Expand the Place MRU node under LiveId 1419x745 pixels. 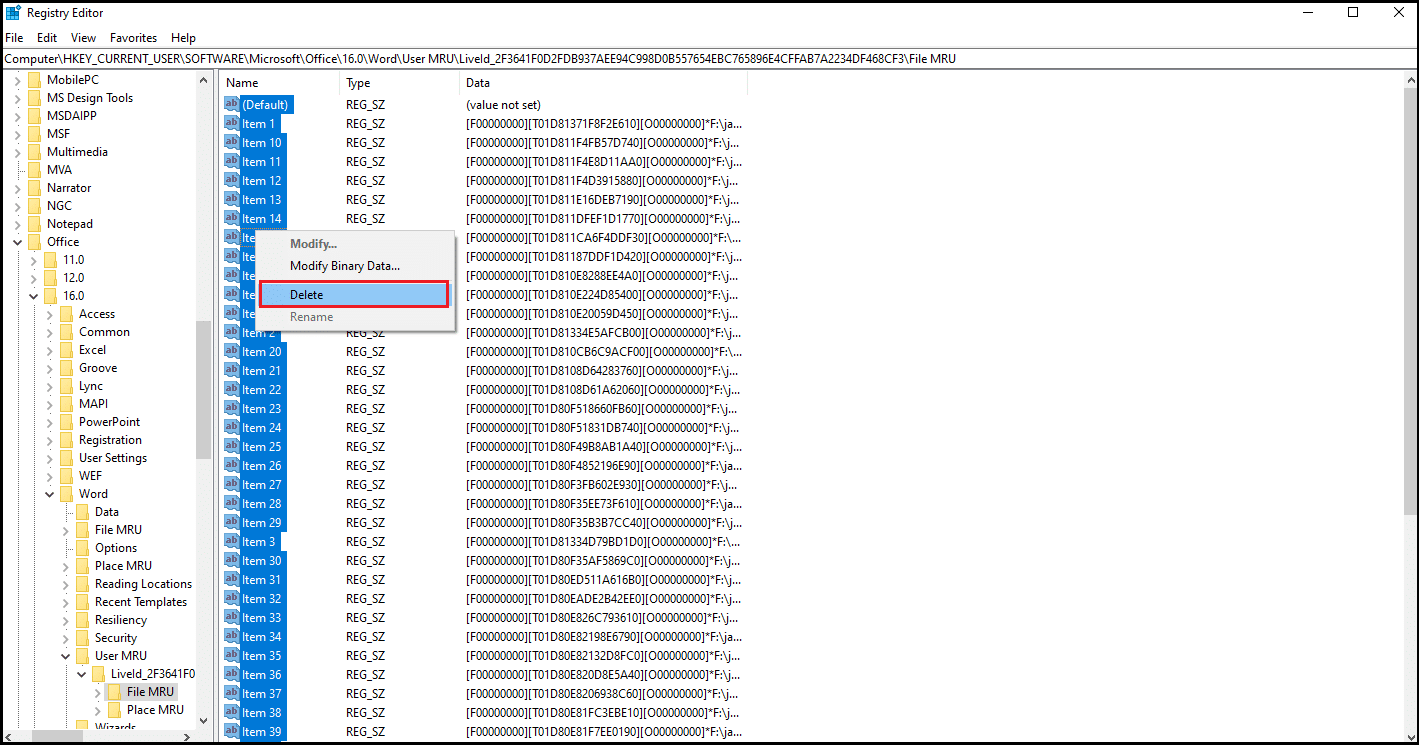click(97, 710)
